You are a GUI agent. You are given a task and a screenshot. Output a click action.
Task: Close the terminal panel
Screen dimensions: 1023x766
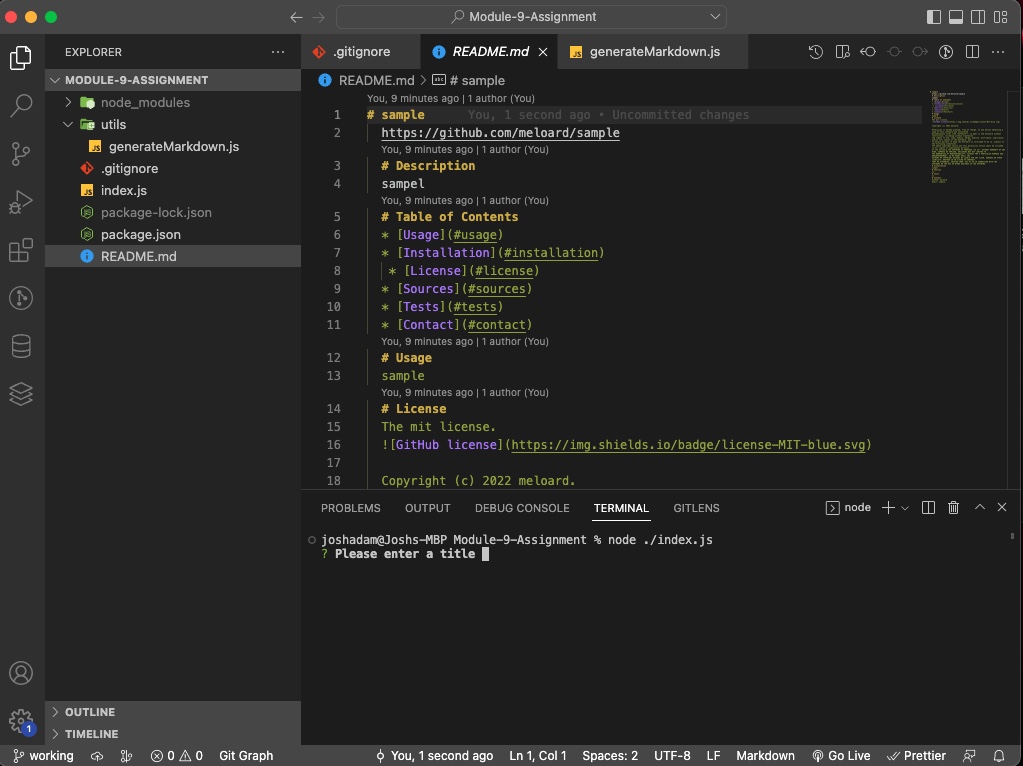(1002, 507)
